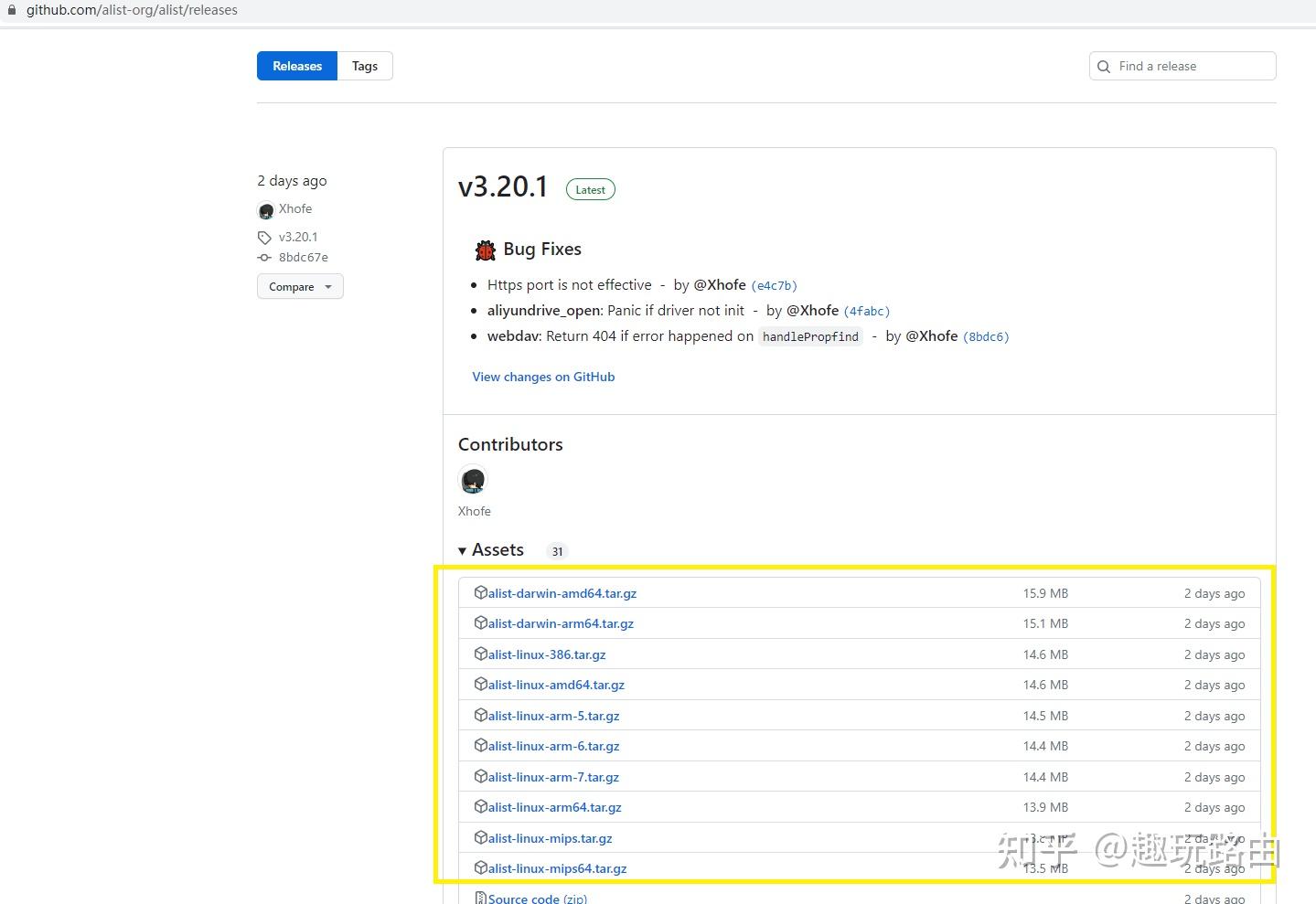
Task: Click package icon for alist-linux-arm-6.tar.gz
Action: pyautogui.click(x=481, y=746)
